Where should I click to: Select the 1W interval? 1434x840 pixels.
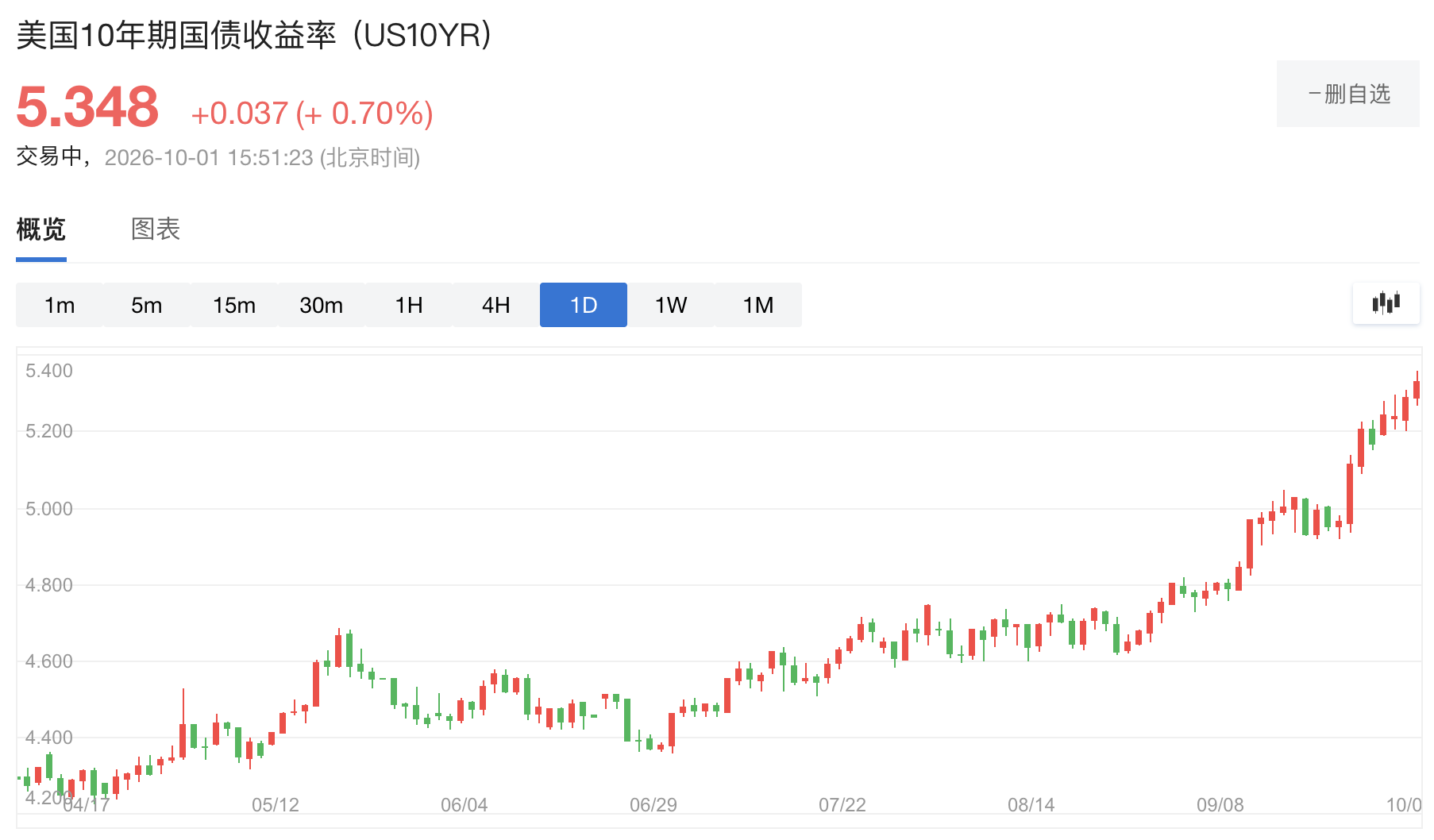tap(671, 305)
